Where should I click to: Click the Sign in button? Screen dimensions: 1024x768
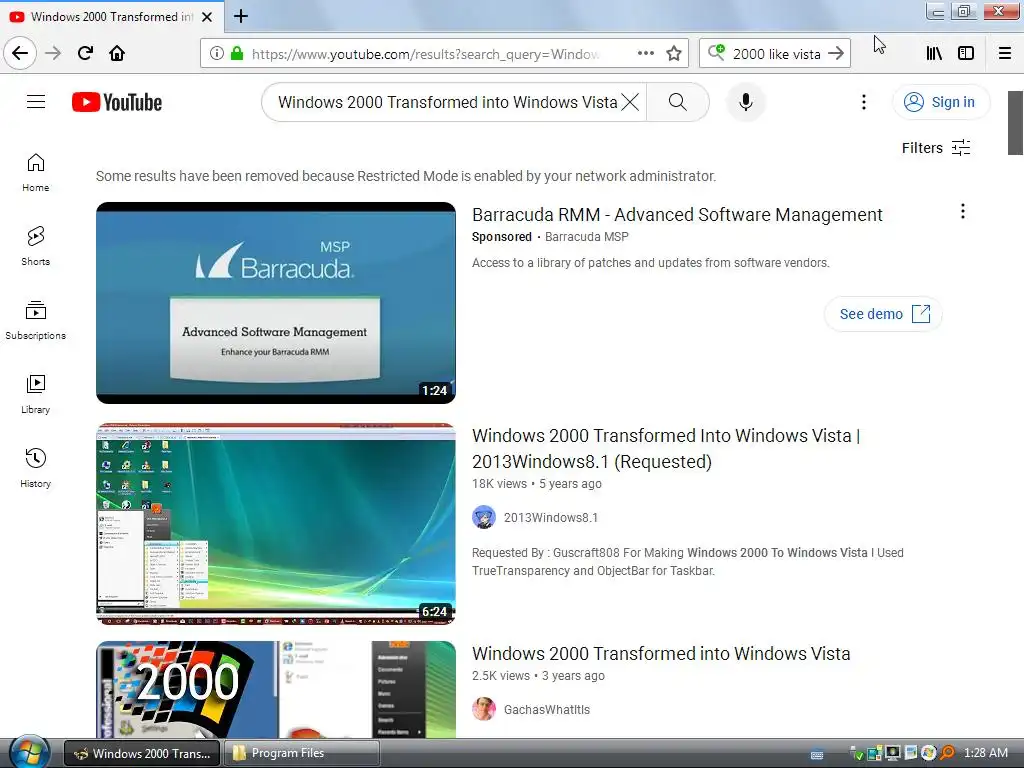point(941,102)
